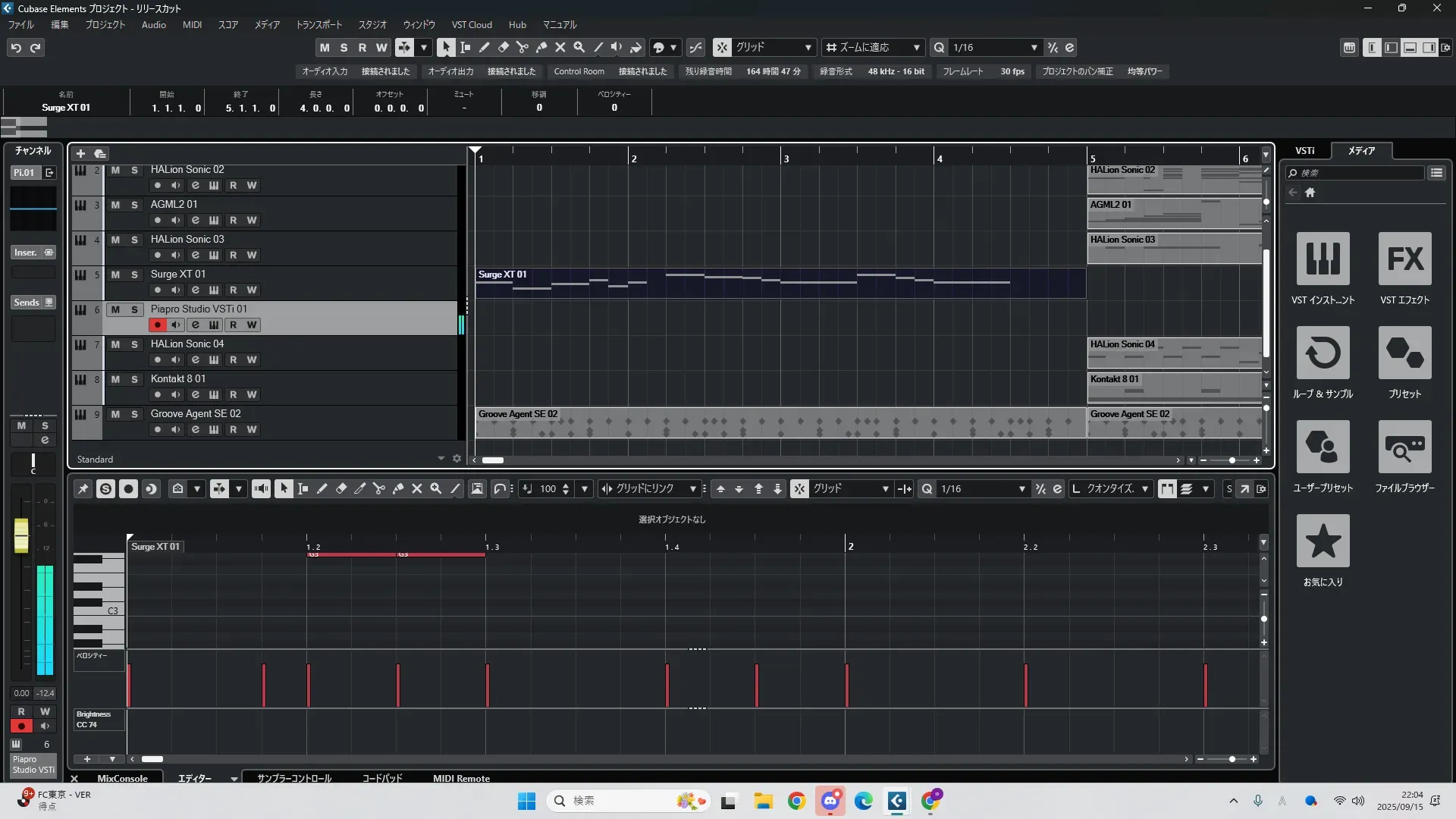
Task: Solo the Kontakt 8 01 track
Action: (x=134, y=379)
